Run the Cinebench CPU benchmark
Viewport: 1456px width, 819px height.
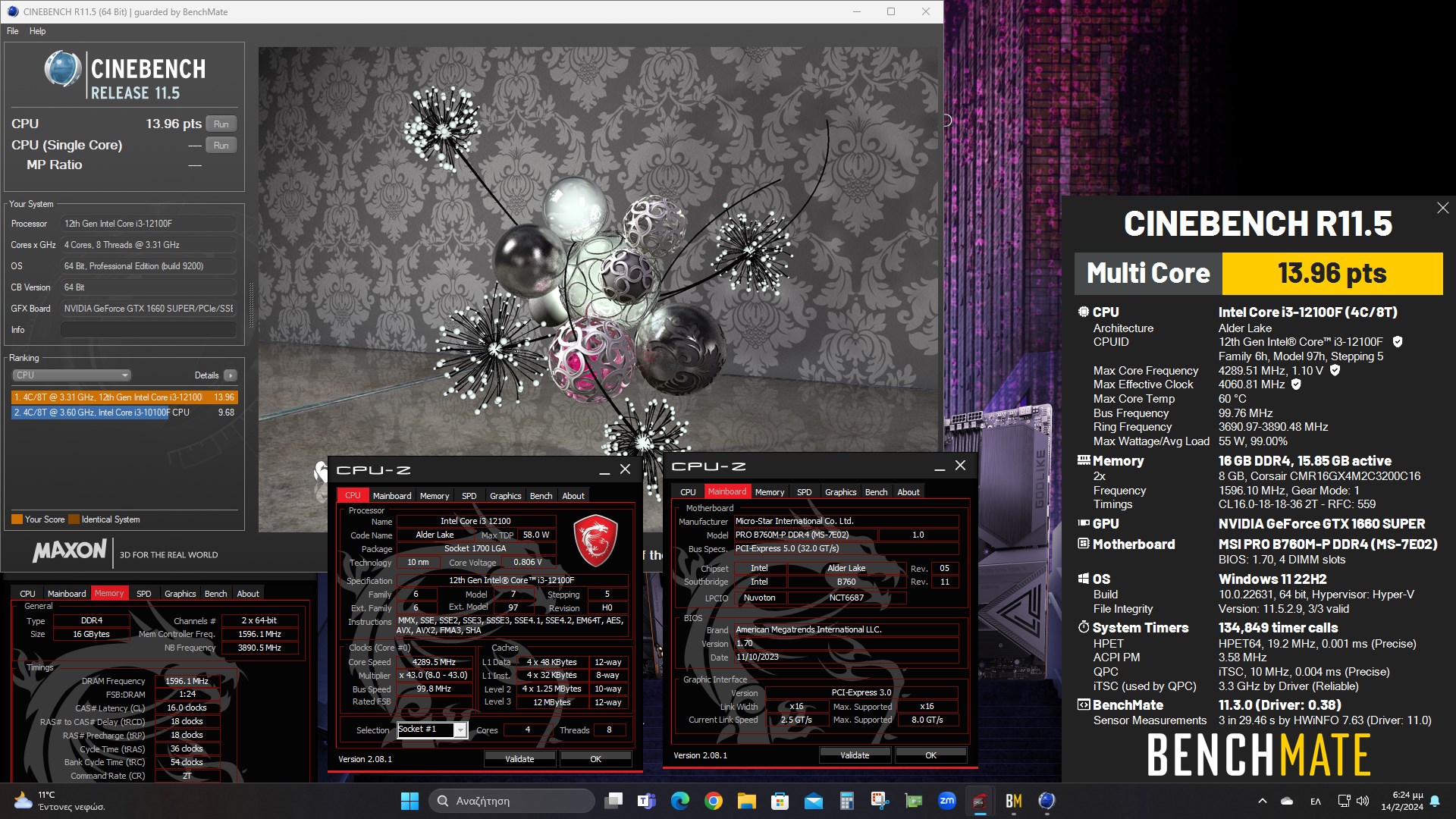coord(221,124)
